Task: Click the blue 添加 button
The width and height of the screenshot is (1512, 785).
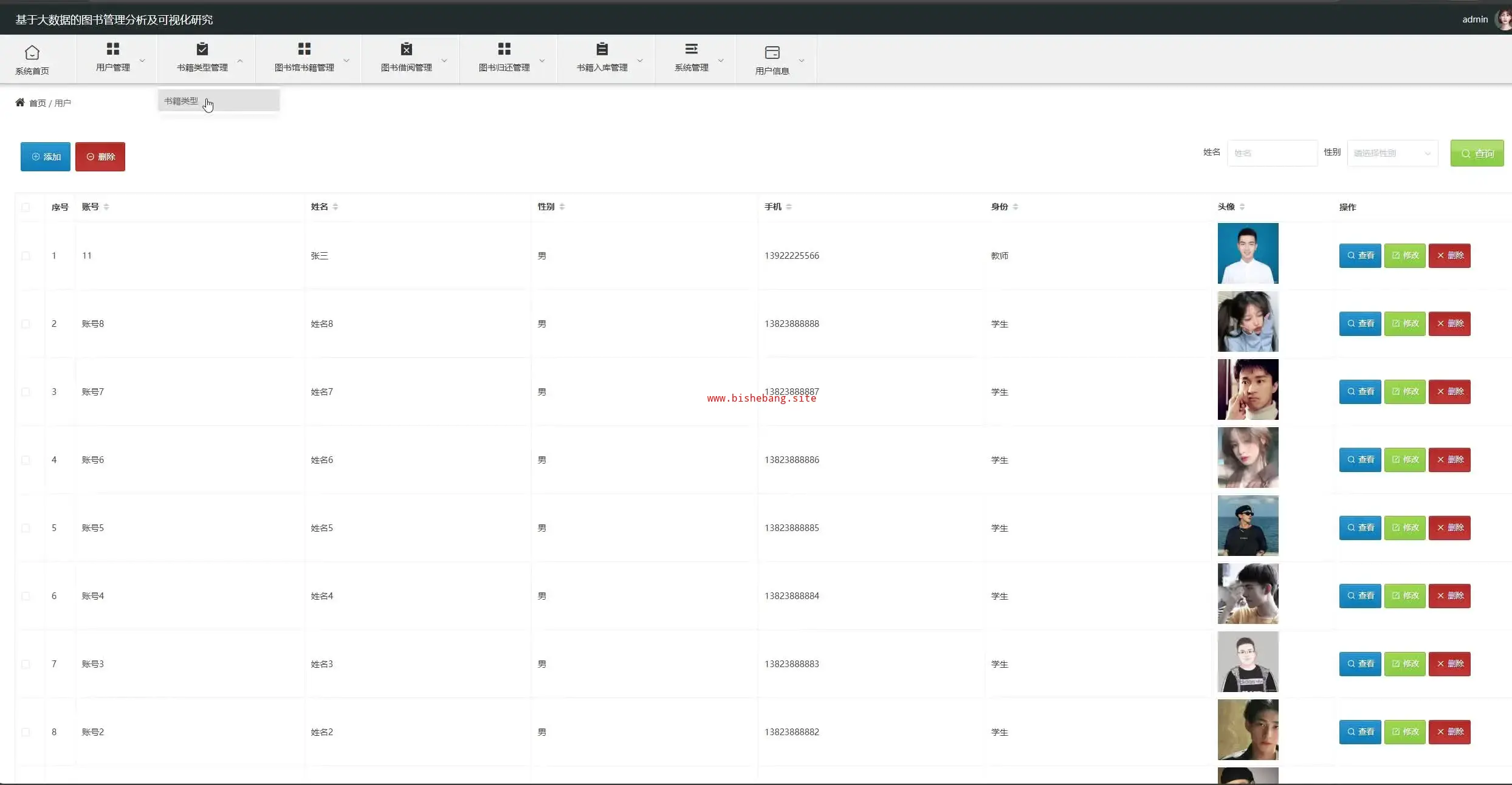Action: 46,157
